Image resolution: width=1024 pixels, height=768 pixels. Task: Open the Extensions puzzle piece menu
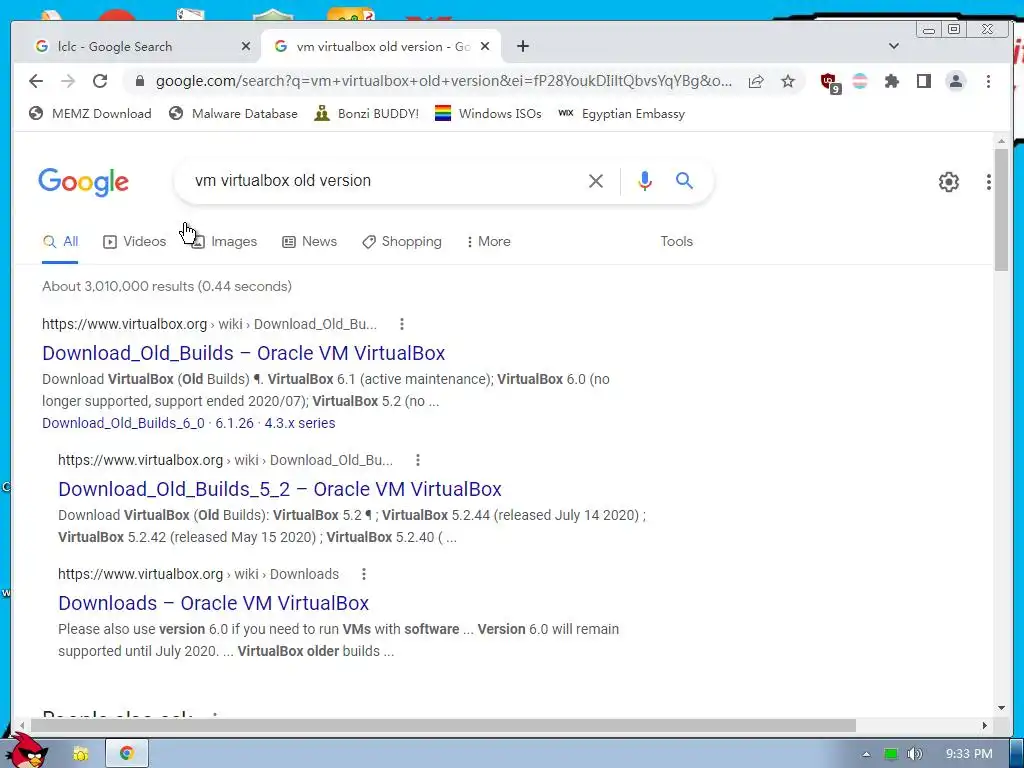point(891,81)
